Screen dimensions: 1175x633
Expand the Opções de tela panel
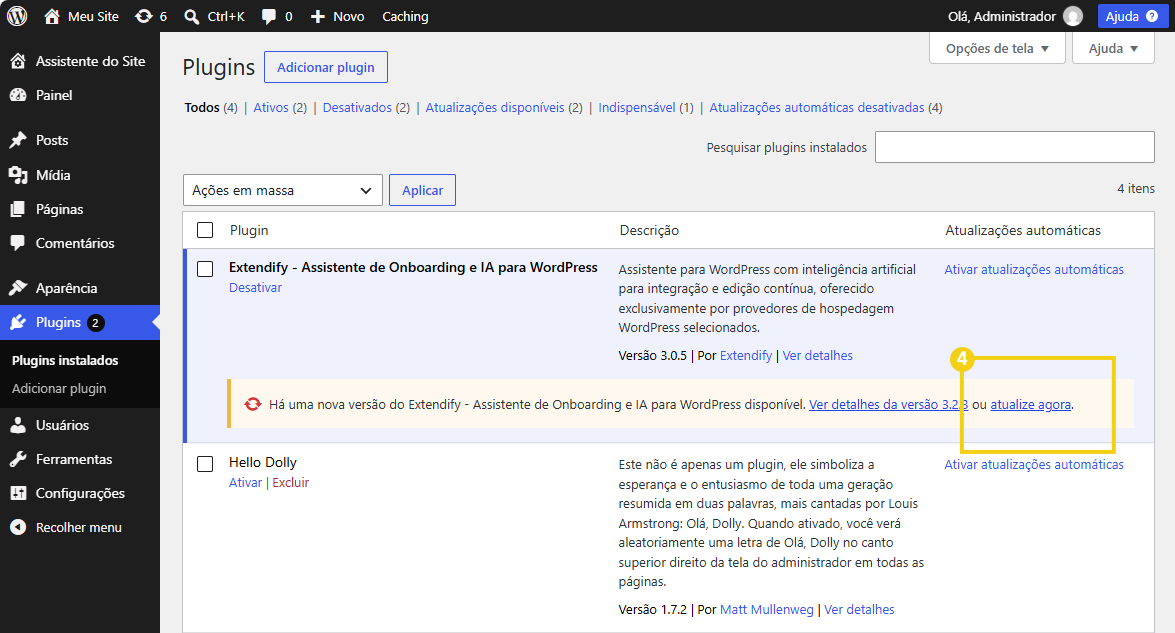click(997, 49)
